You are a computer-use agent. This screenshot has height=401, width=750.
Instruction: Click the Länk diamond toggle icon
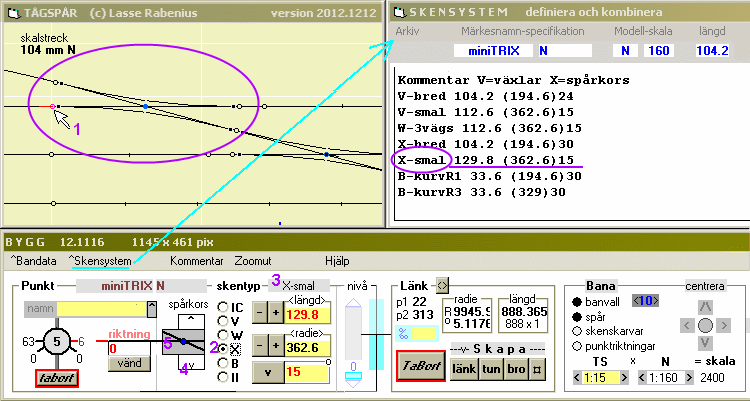pyautogui.click(x=443, y=287)
